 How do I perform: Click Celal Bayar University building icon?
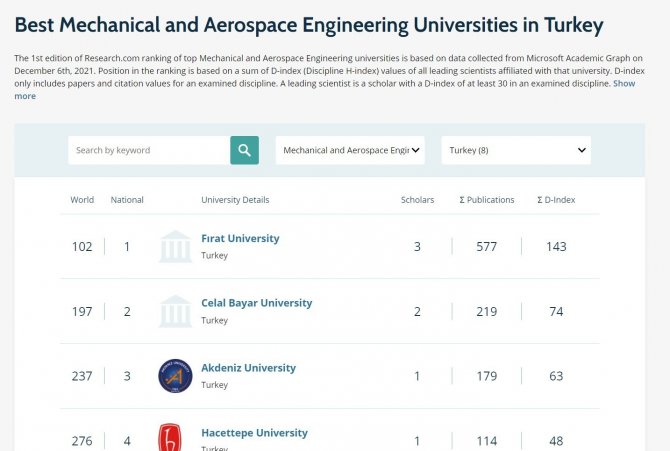175,311
